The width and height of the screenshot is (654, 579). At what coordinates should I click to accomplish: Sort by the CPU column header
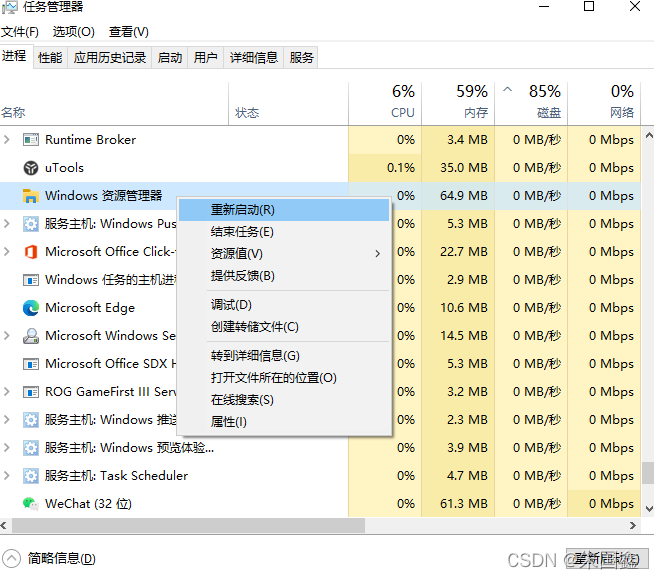385,103
